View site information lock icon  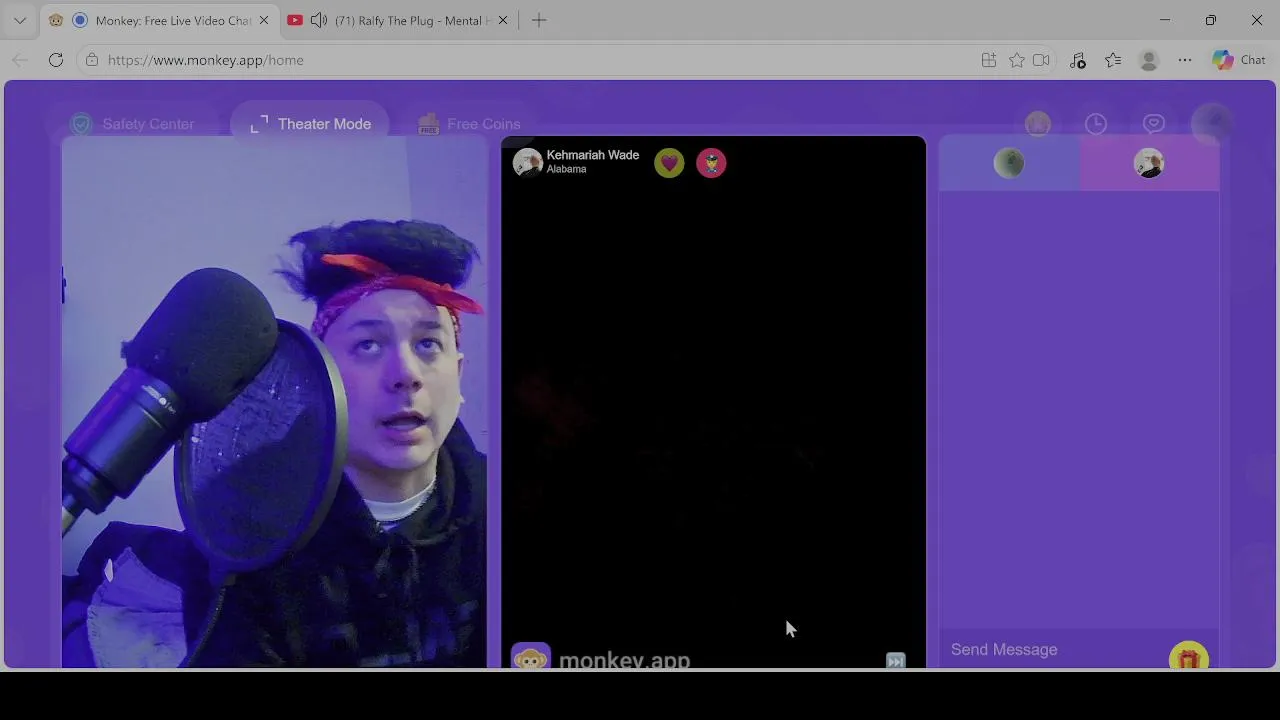(x=92, y=60)
